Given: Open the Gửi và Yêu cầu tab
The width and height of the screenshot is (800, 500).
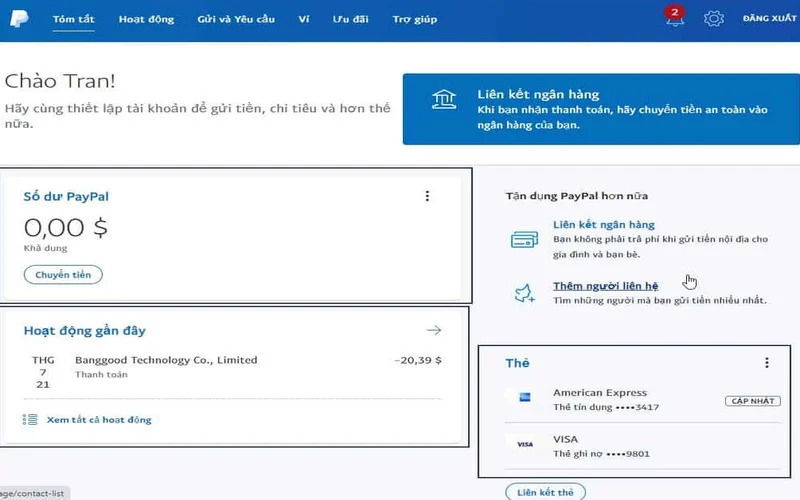Looking at the screenshot, I should pos(236,19).
